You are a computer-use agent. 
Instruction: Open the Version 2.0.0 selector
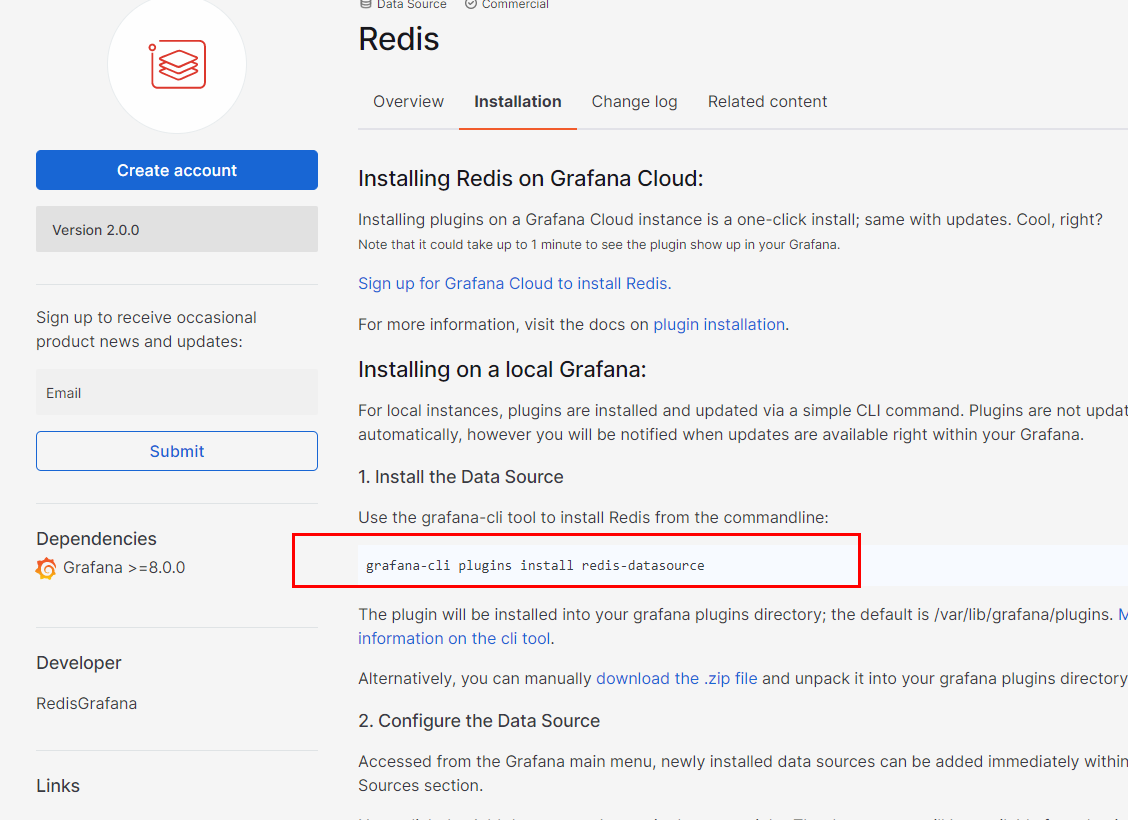coord(177,229)
